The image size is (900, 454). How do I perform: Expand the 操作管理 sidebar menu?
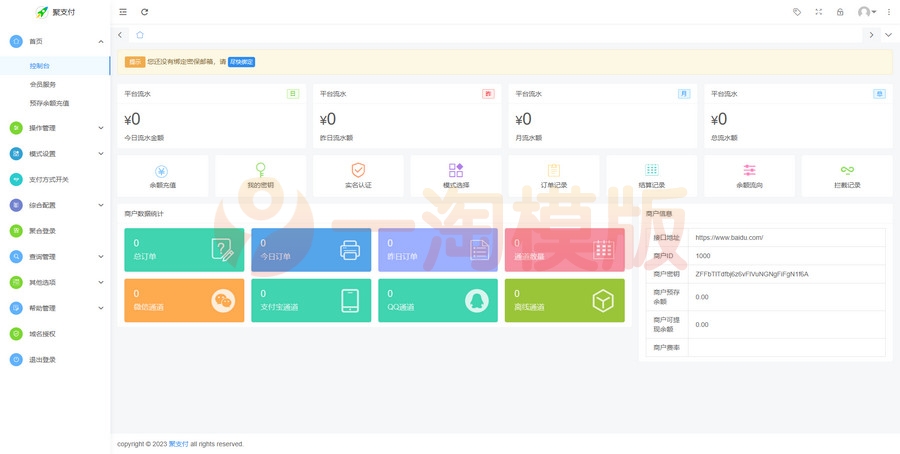(x=55, y=128)
